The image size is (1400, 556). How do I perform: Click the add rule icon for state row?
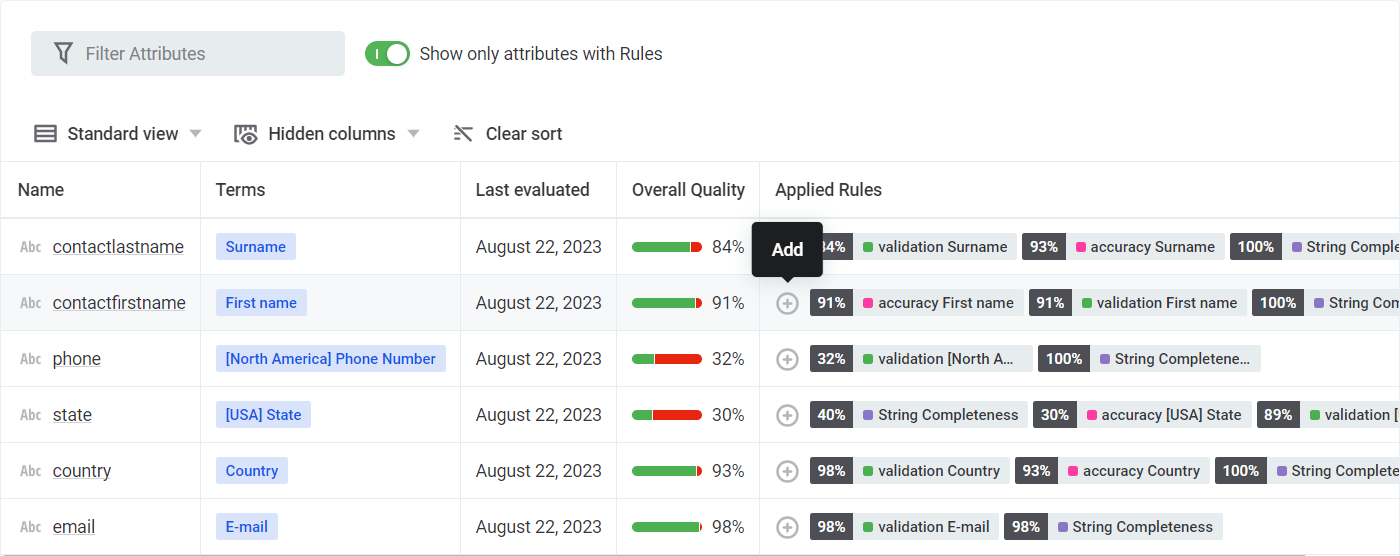click(x=788, y=415)
